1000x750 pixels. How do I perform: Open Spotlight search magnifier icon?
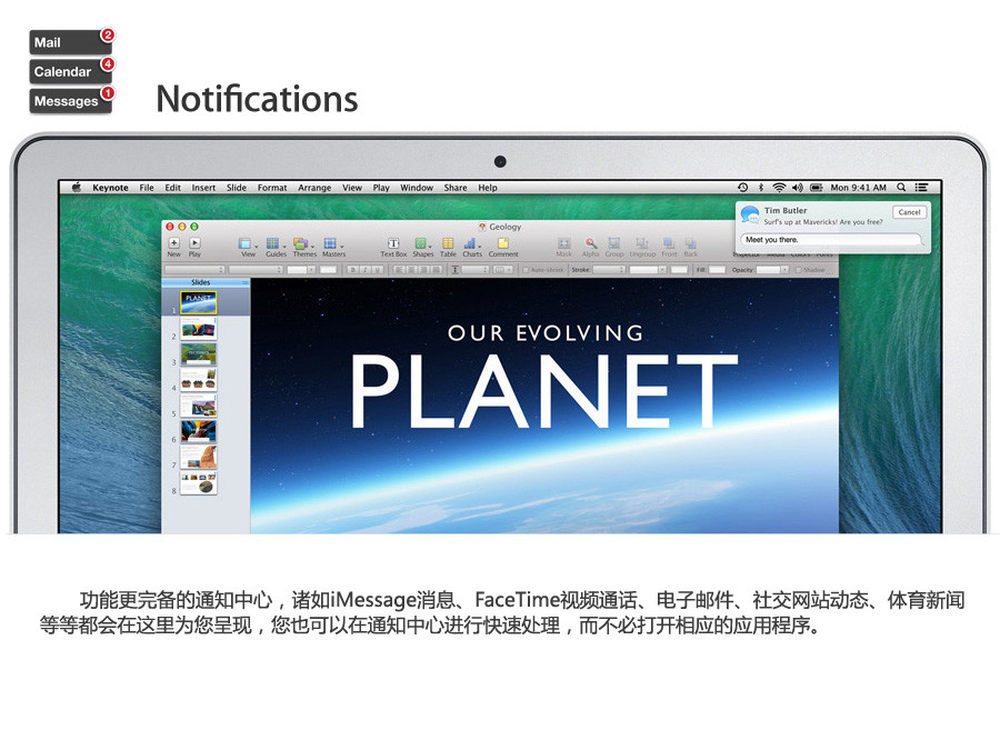[901, 188]
